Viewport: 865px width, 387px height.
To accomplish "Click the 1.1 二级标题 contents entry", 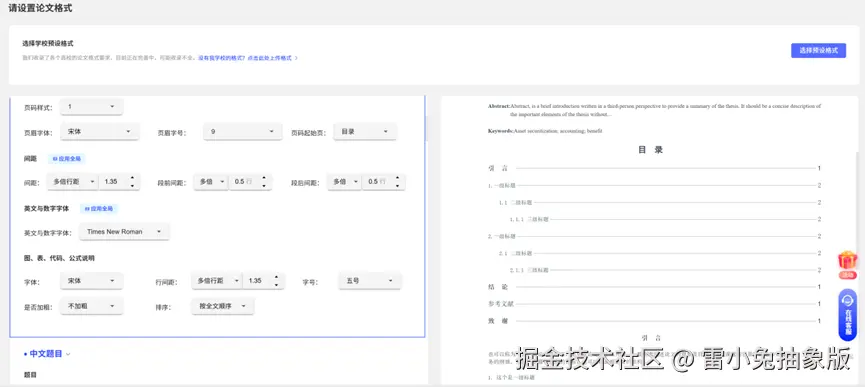I will (x=660, y=202).
